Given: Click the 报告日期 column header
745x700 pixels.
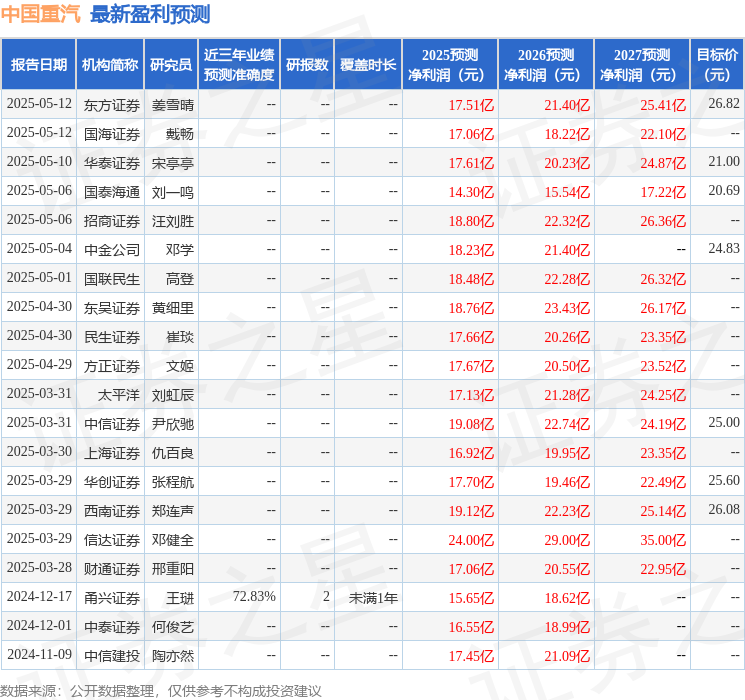Looking at the screenshot, I should coord(38,65).
